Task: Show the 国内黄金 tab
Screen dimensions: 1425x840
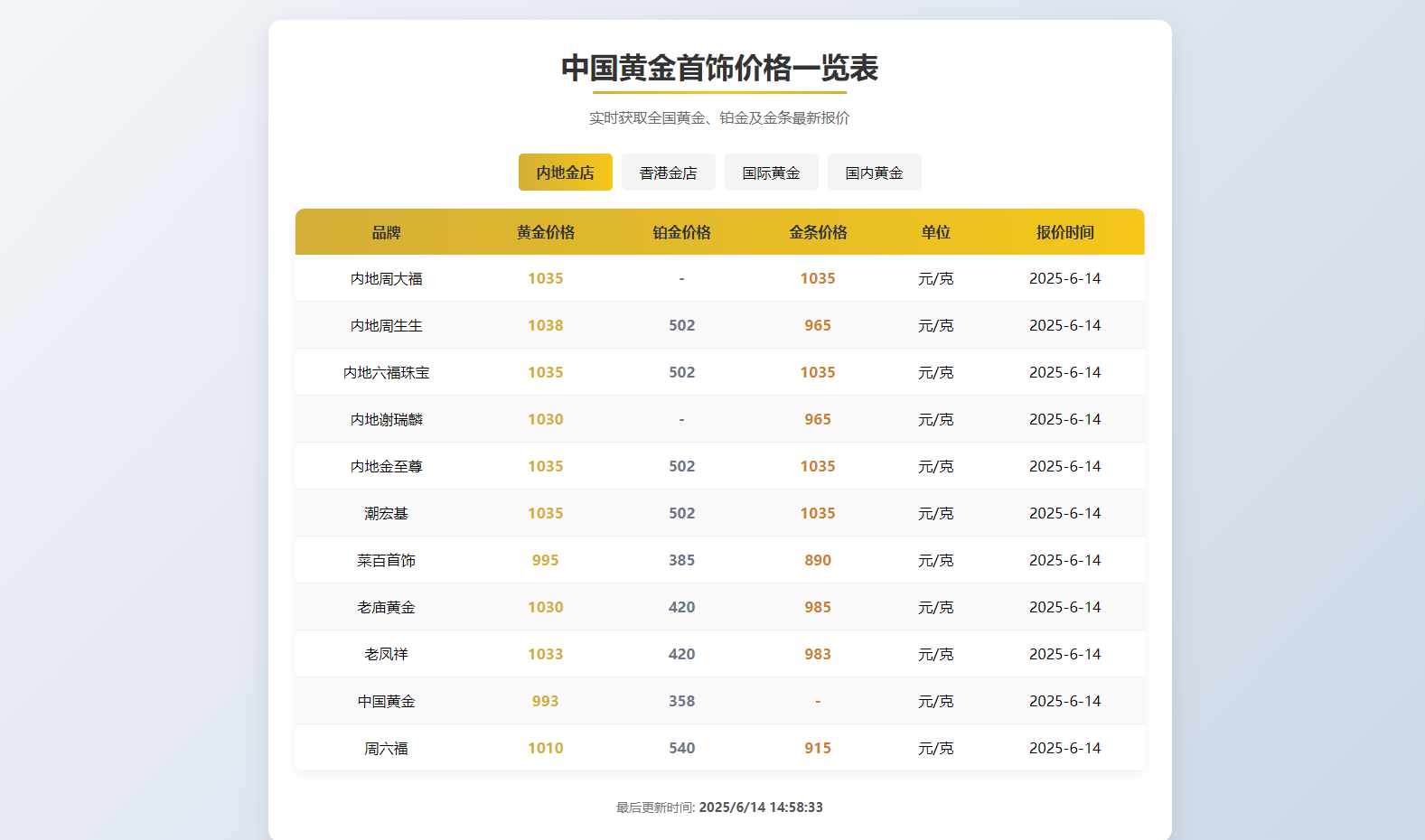Action: pos(874,173)
